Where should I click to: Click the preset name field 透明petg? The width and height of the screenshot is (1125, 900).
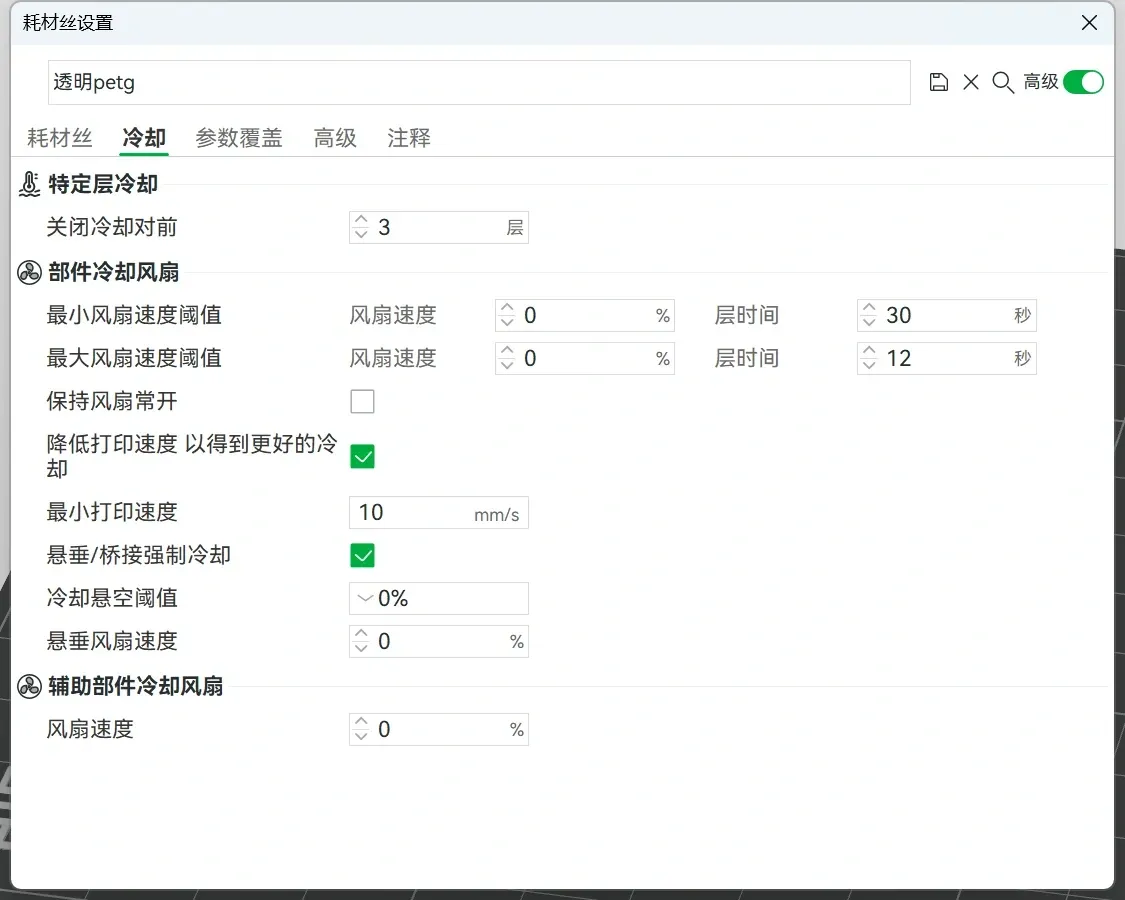coord(478,82)
